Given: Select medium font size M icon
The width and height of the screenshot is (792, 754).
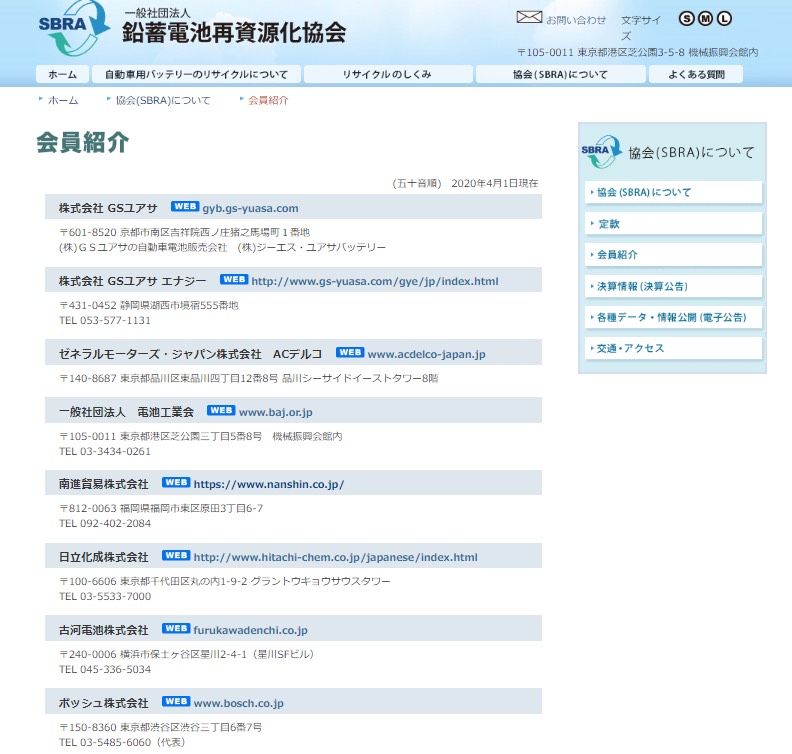Looking at the screenshot, I should (x=705, y=19).
